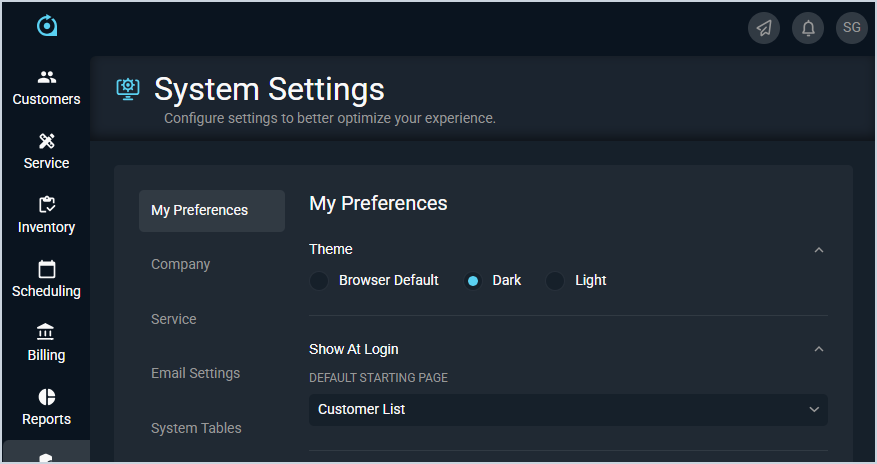The image size is (877, 464).
Task: Go to the Inventory clipboard icon
Action: [x=47, y=205]
